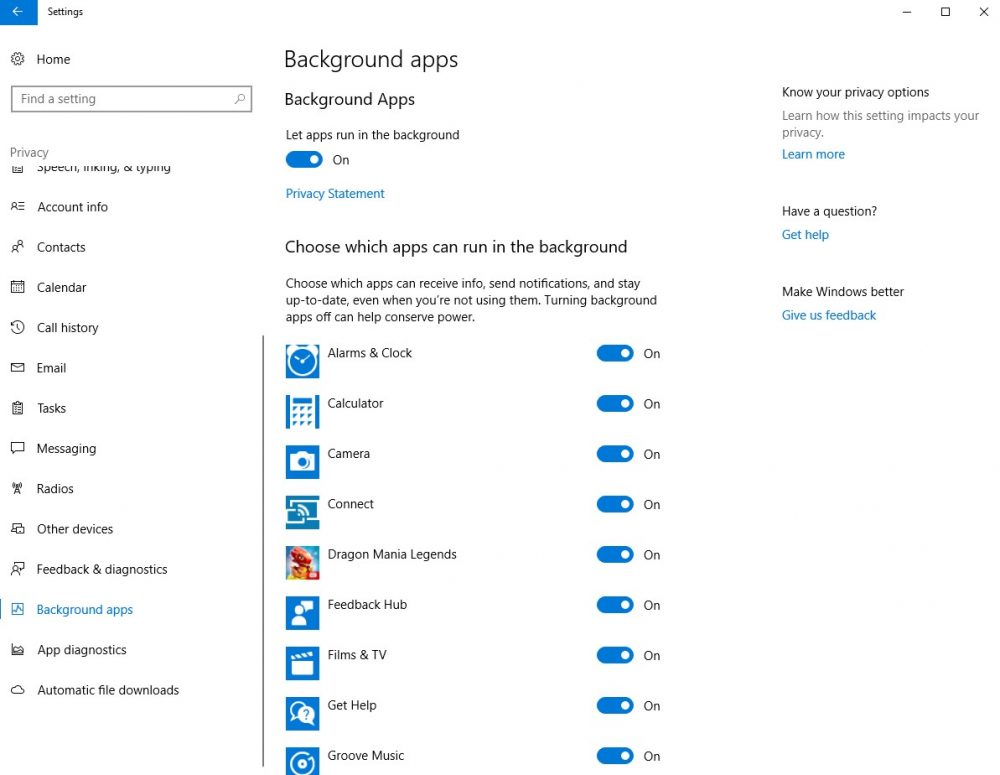Click the Learn more privacy link
This screenshot has width=1000, height=775.
click(x=813, y=154)
